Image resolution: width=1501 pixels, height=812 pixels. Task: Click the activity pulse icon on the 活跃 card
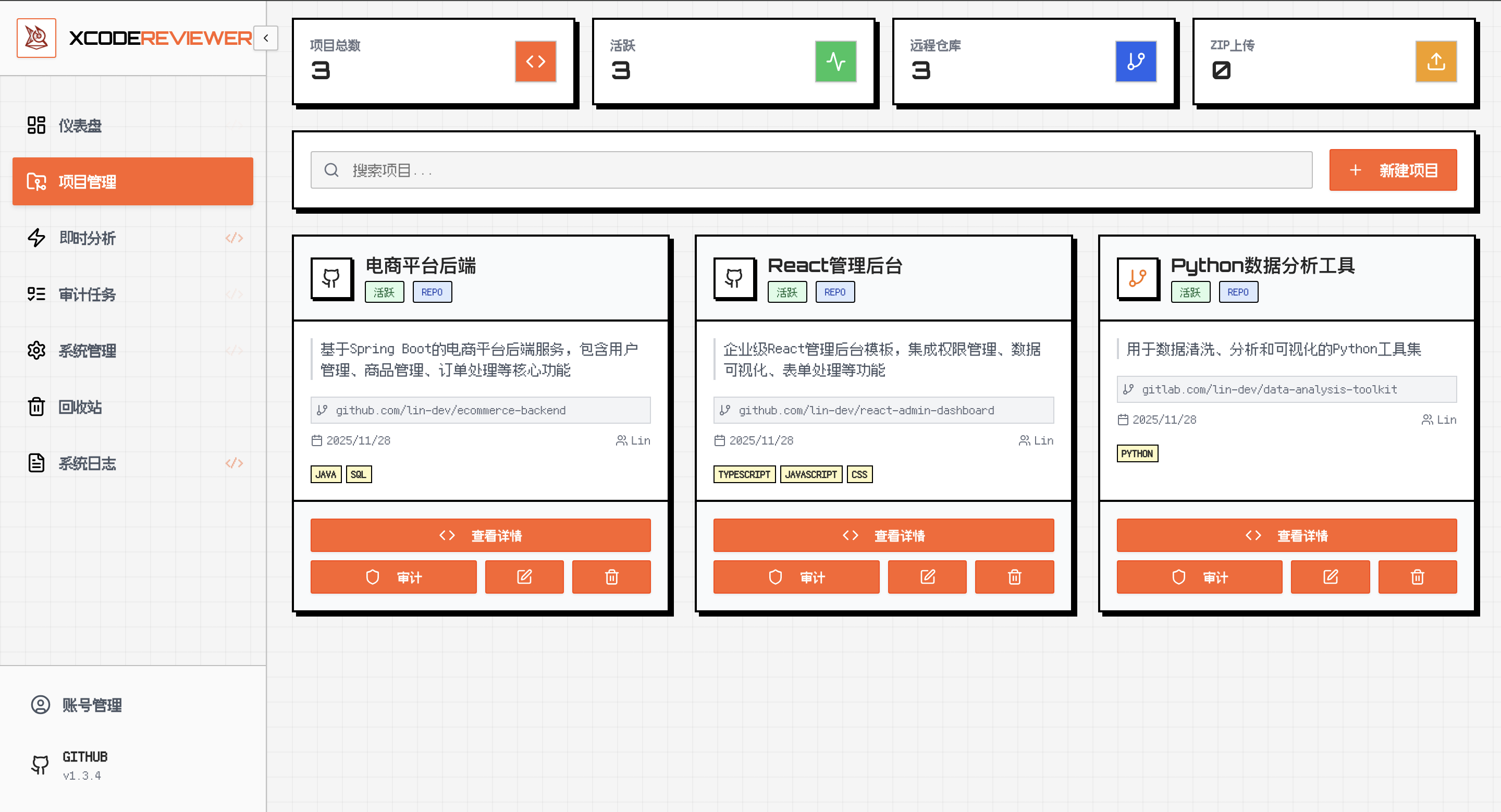point(835,61)
